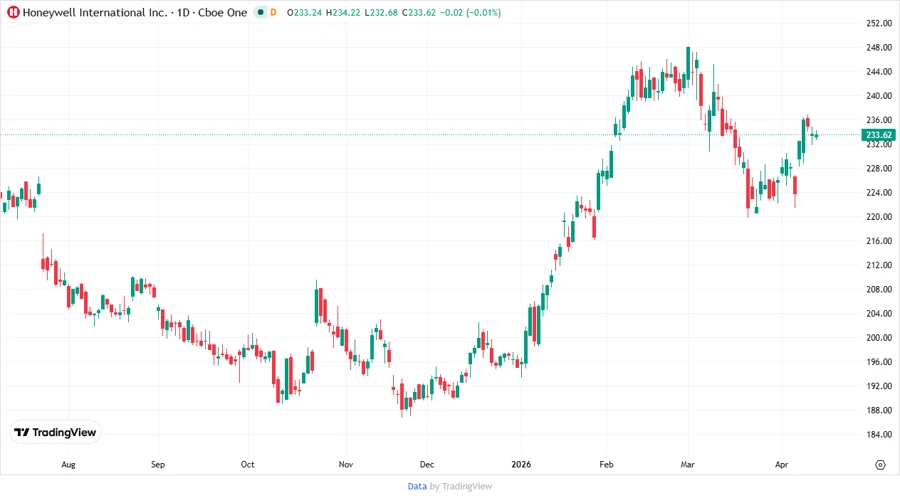Click the 212.00 price axis label

click(x=879, y=265)
